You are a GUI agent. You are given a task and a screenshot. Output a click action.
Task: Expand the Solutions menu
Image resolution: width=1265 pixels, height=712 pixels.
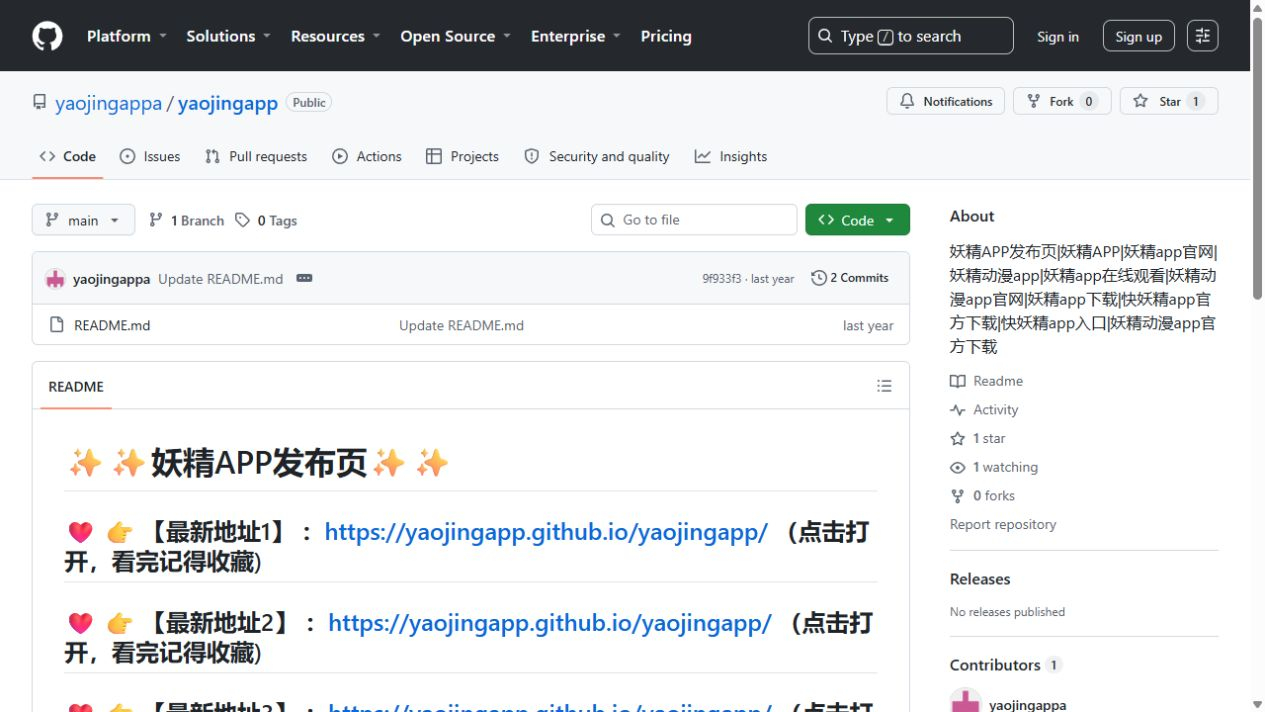(x=228, y=36)
